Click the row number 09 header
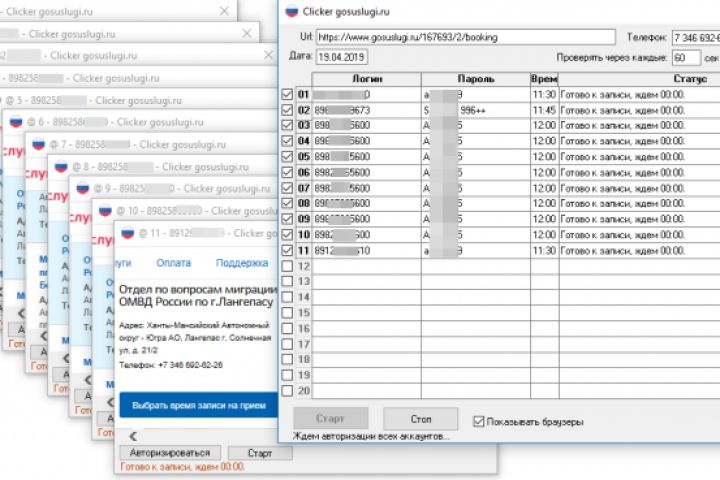 [304, 219]
